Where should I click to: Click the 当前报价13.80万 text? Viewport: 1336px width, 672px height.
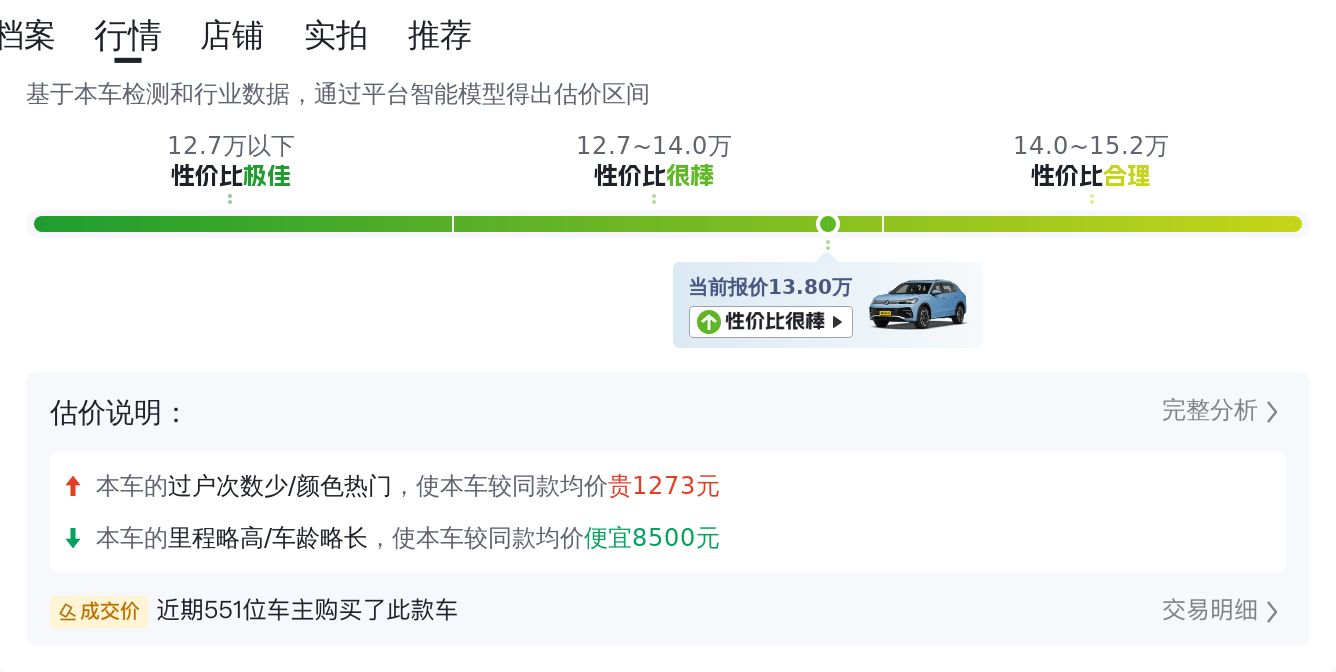click(770, 287)
